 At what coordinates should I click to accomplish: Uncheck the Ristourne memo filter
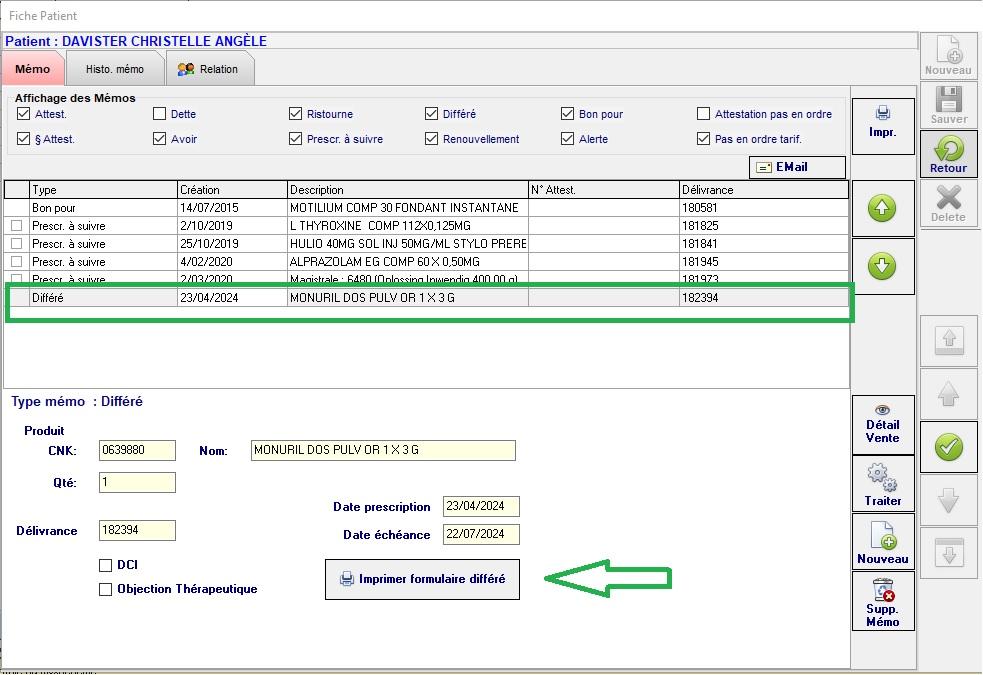tap(296, 114)
